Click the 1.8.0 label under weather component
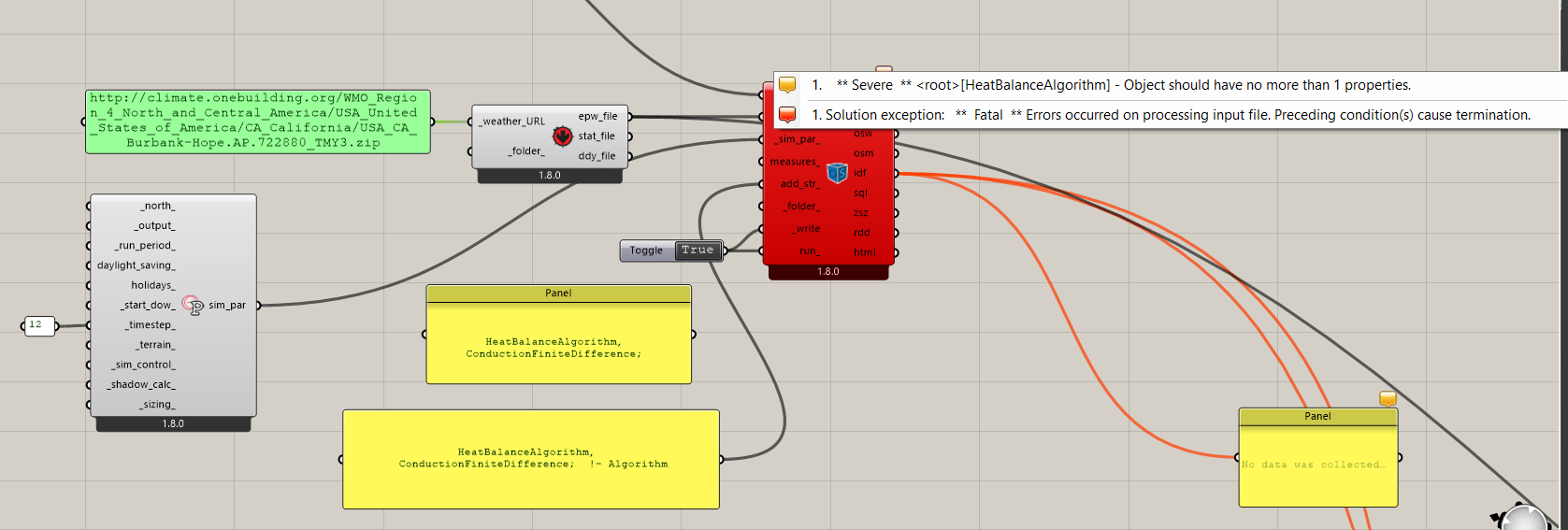The image size is (1568, 530). coord(550,176)
